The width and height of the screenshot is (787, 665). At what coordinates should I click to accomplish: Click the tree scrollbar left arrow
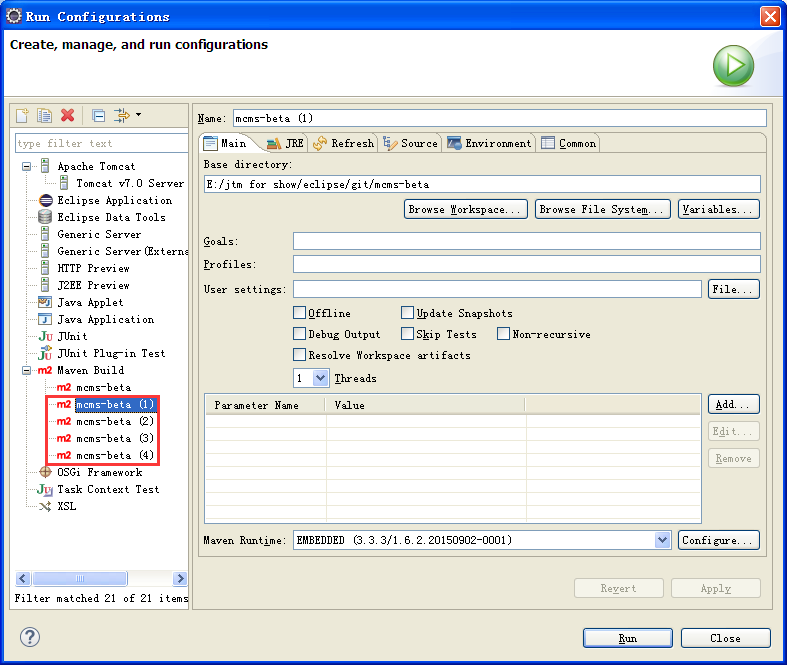coord(23,578)
